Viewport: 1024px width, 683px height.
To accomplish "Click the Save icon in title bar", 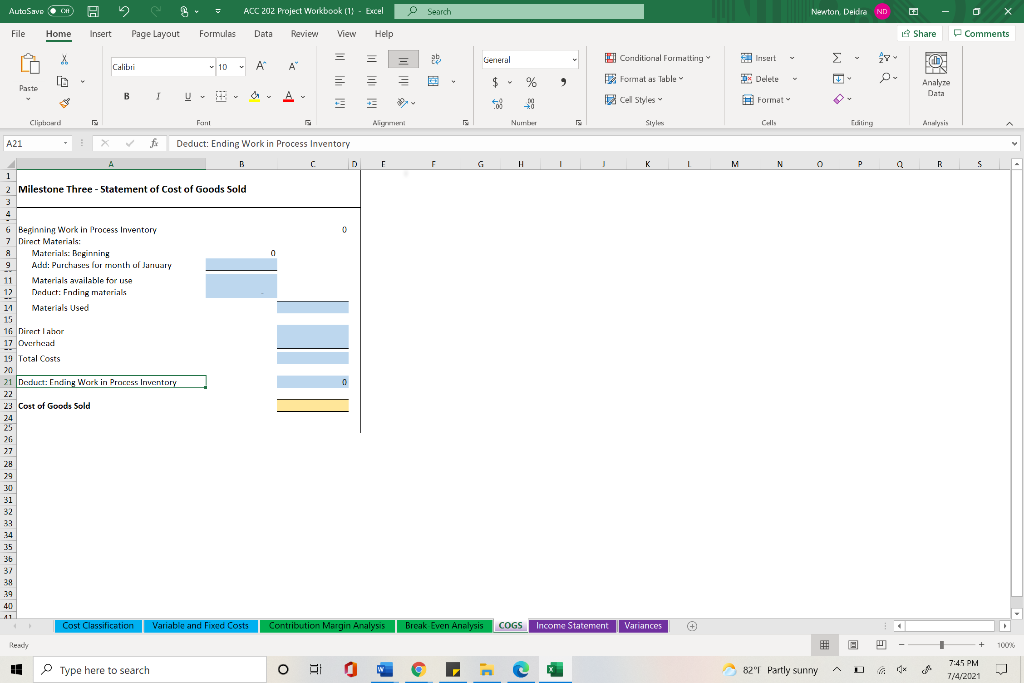I will coord(93,11).
